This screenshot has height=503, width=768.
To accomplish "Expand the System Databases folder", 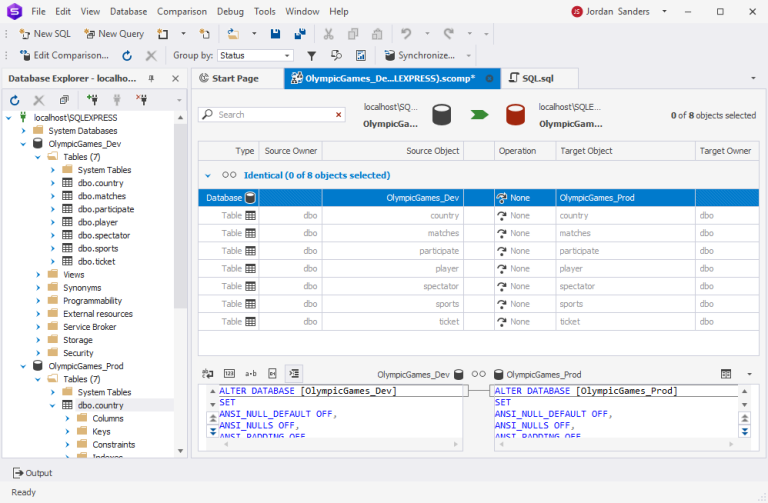I will click(24, 131).
